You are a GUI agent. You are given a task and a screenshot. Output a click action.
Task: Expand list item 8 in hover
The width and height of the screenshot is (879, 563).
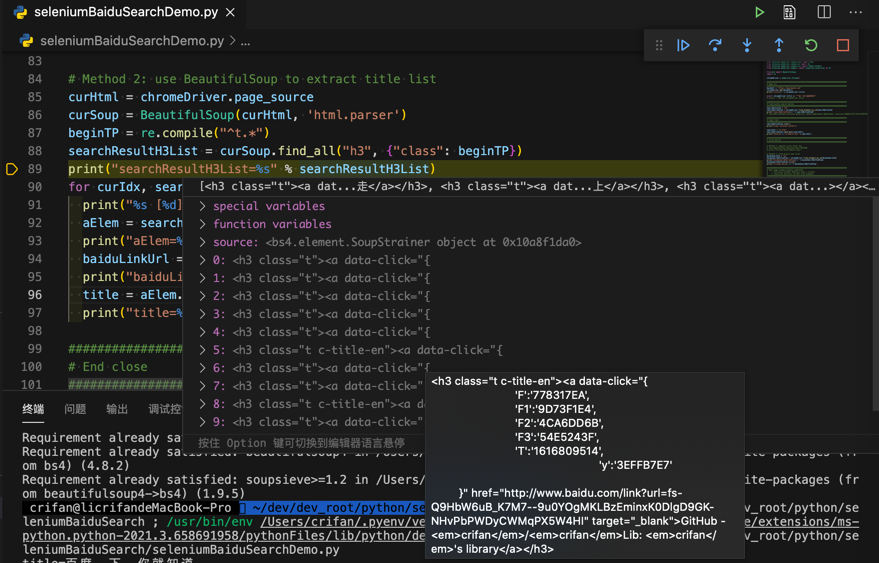202,404
